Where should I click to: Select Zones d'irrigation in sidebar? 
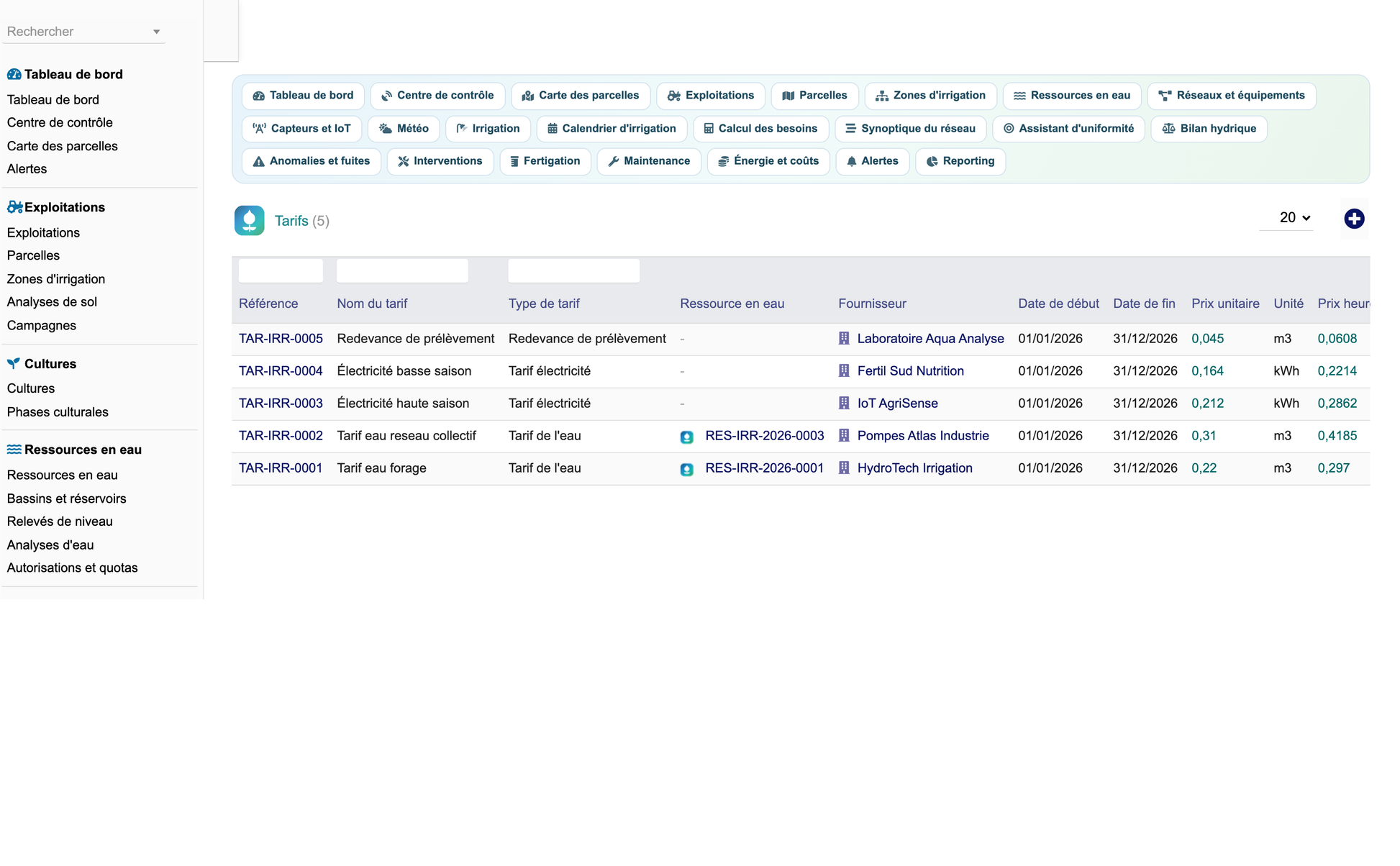pyautogui.click(x=56, y=279)
